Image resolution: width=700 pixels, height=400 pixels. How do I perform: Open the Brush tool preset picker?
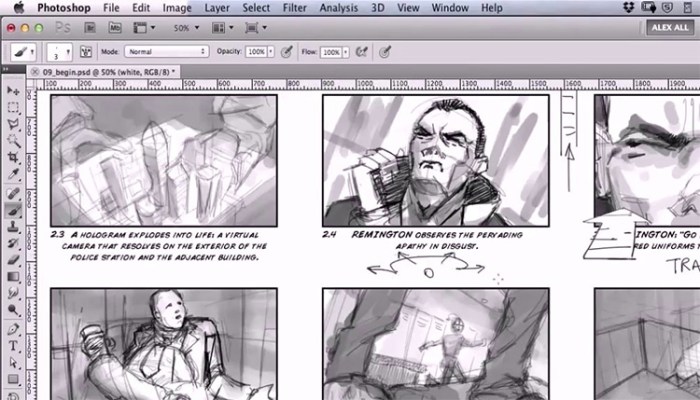[24, 52]
